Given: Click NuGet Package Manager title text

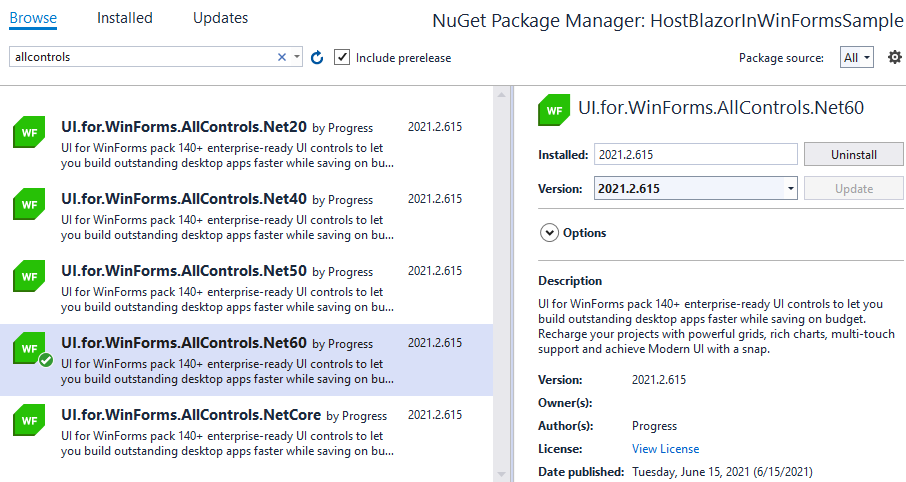Looking at the screenshot, I should (667, 20).
